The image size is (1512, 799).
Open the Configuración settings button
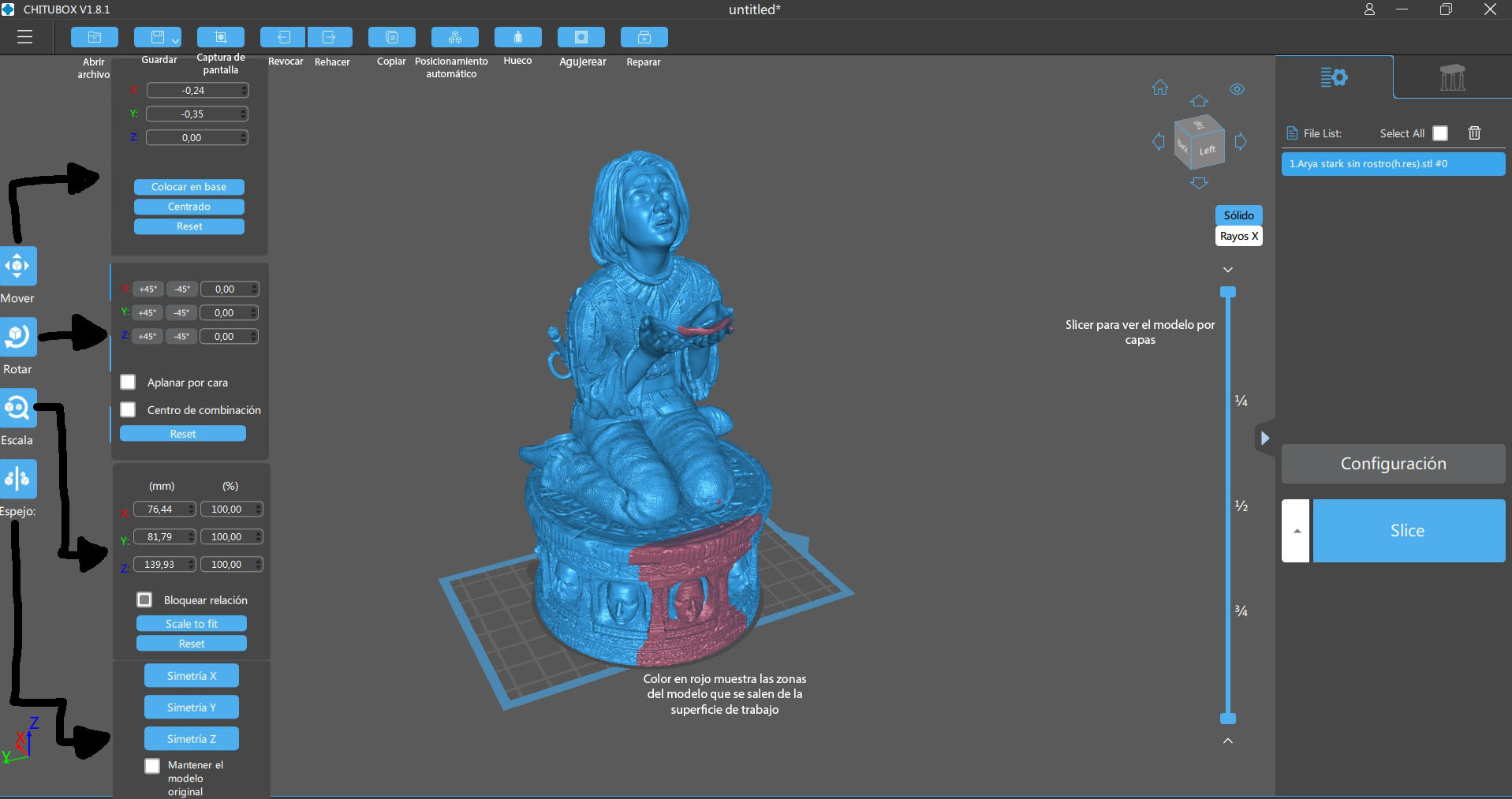(1394, 464)
